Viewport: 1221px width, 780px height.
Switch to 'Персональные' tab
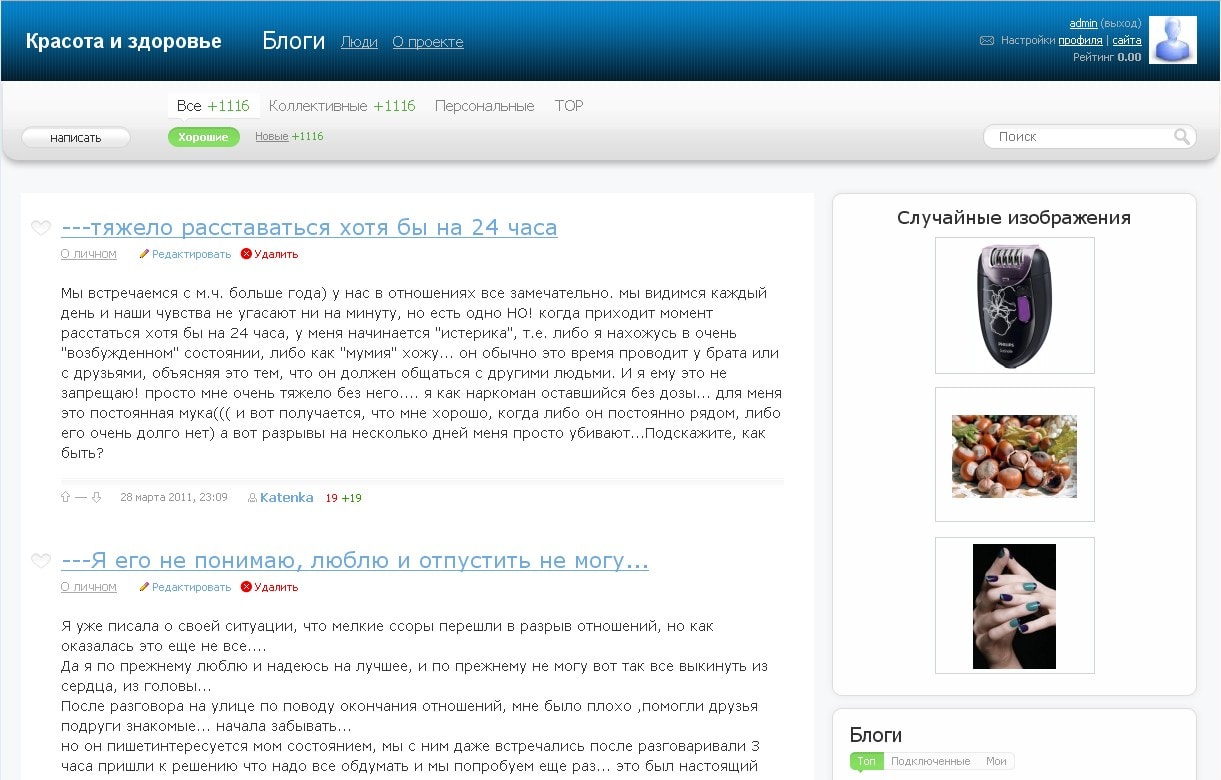(x=485, y=106)
